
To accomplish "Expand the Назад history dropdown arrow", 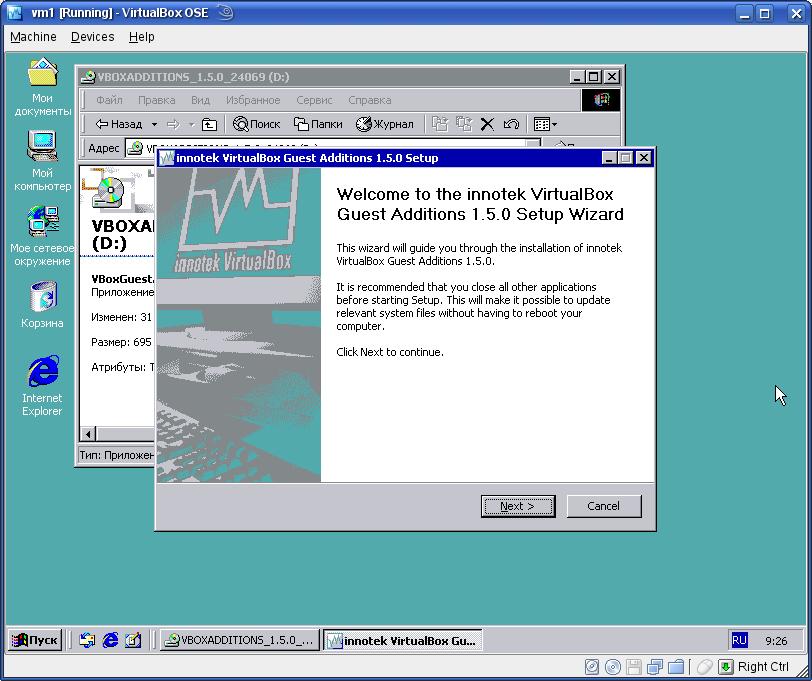I will [154, 124].
